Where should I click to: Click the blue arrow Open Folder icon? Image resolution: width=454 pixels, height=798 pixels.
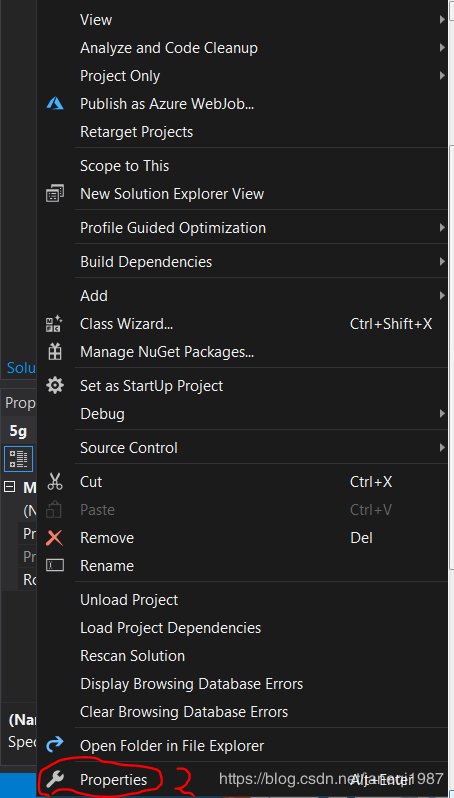[x=54, y=746]
